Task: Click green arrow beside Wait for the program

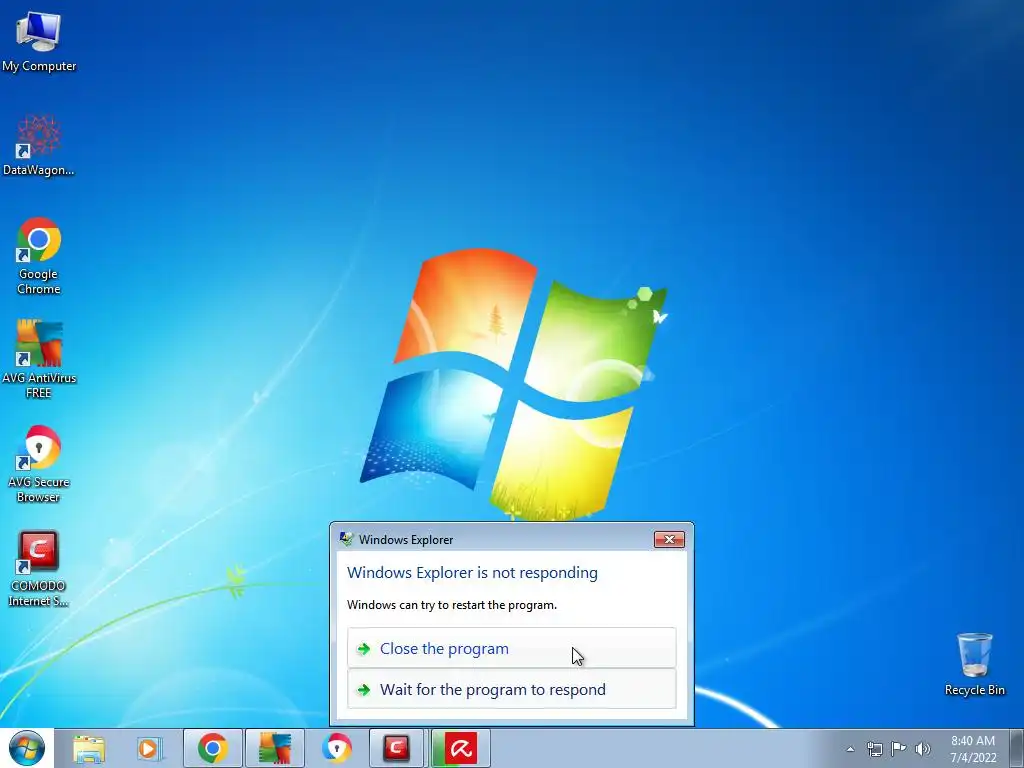Action: pyautogui.click(x=364, y=690)
